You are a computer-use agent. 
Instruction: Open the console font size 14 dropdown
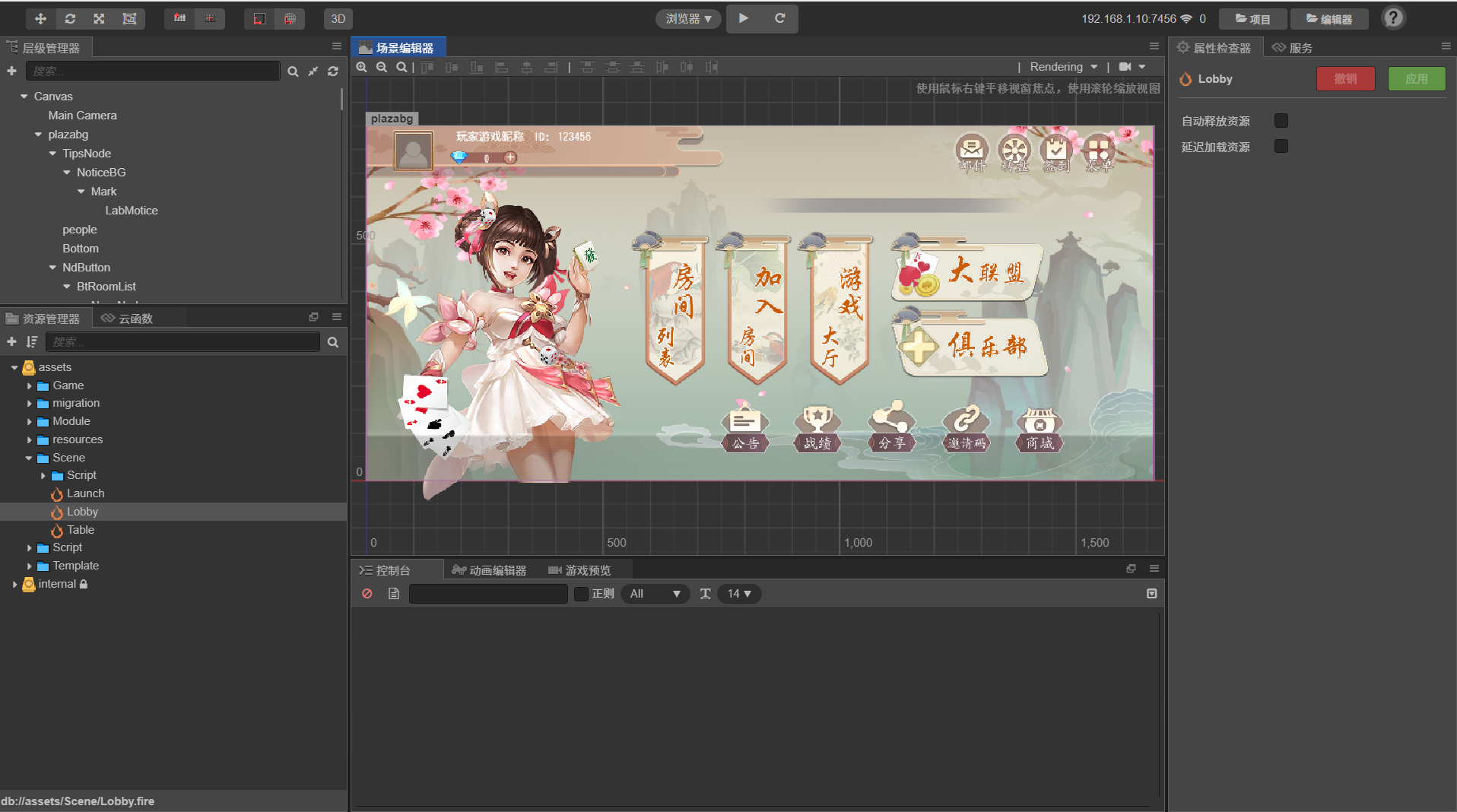739,594
